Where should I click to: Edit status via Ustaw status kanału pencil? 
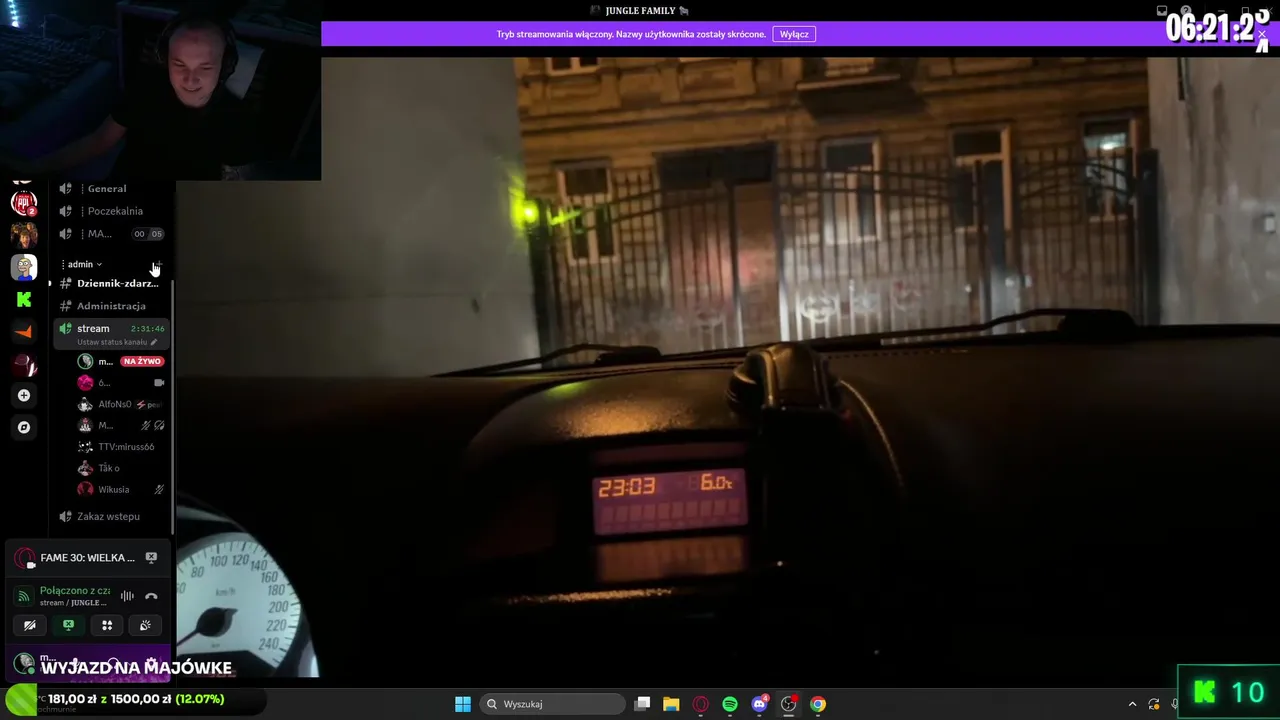click(x=154, y=342)
